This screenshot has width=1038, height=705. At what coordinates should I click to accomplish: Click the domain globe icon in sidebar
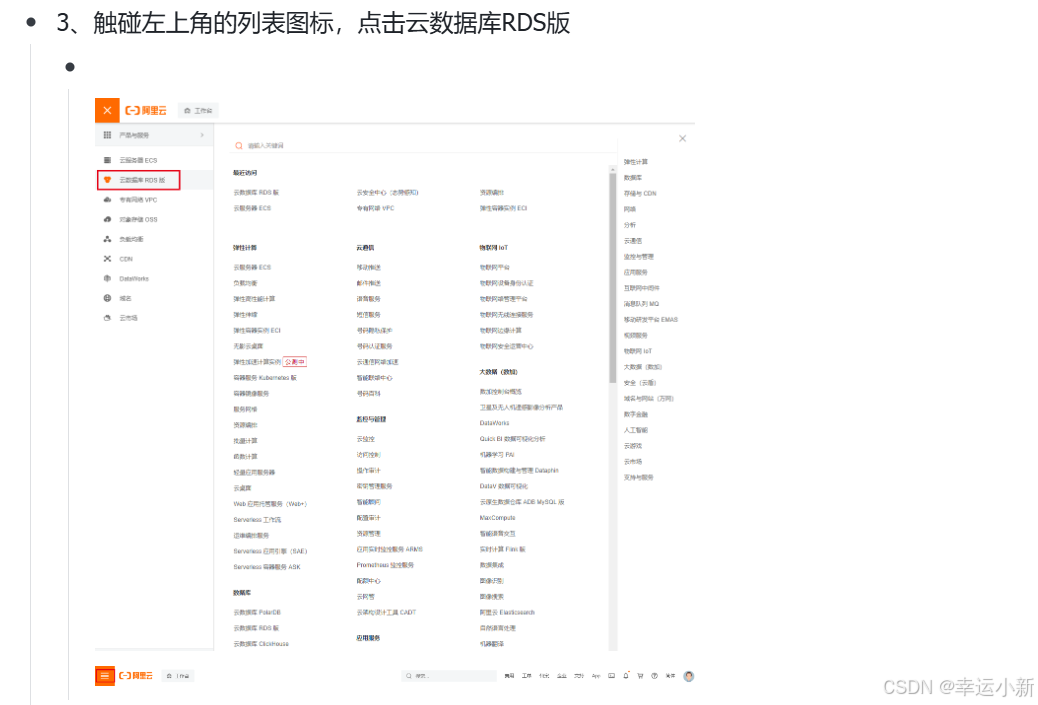tap(107, 299)
